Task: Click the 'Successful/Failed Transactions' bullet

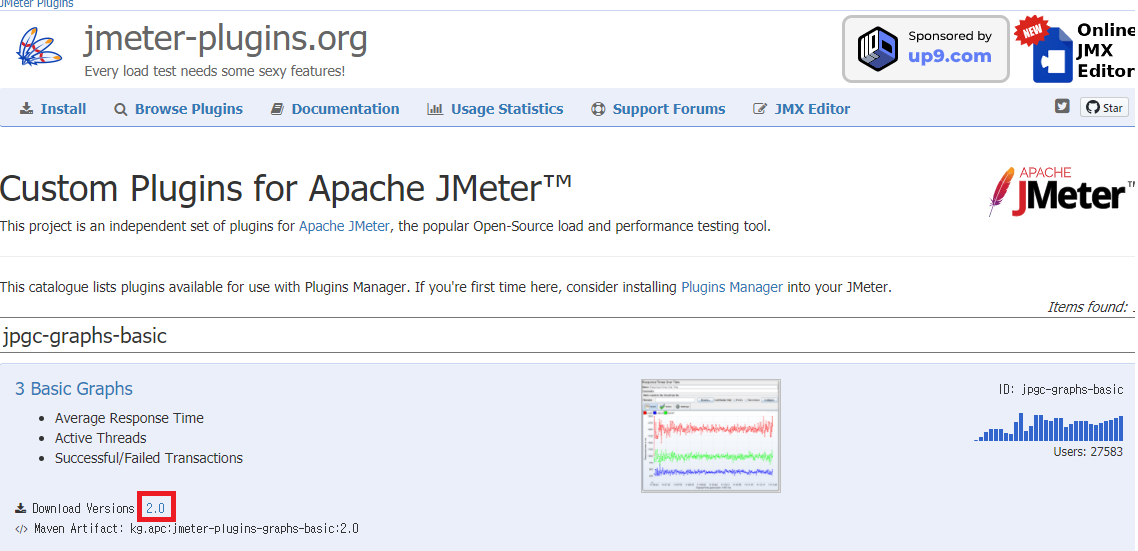Action: pyautogui.click(x=149, y=458)
